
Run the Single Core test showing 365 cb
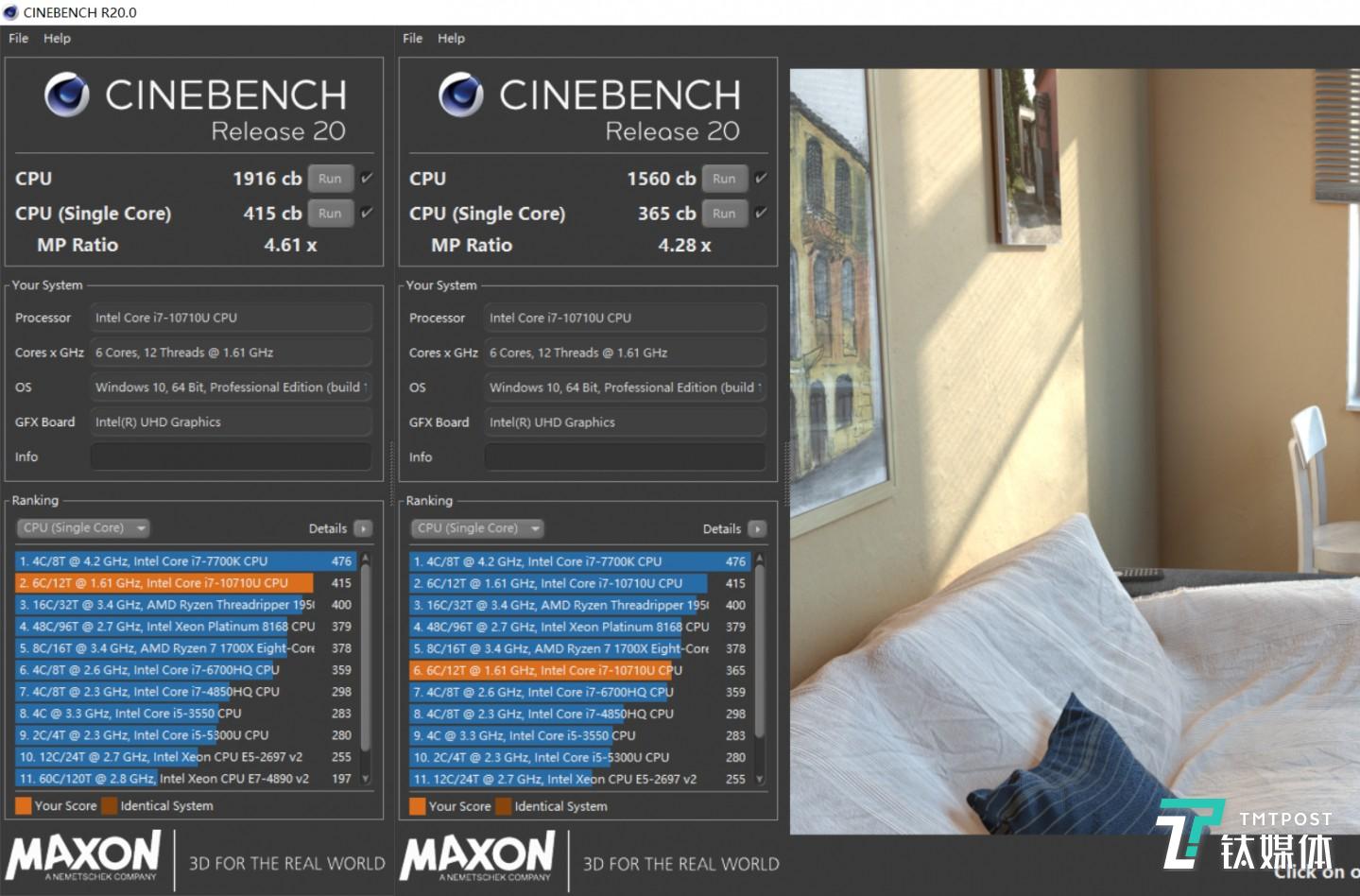pos(724,214)
